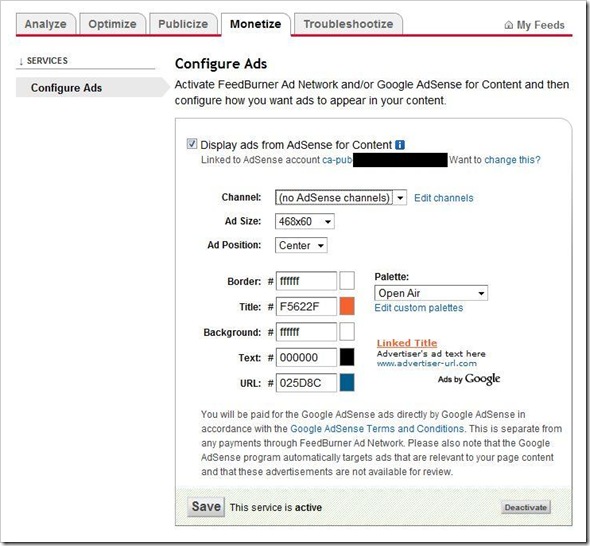Click the URL color hex field
590x546 pixels.
[306, 383]
